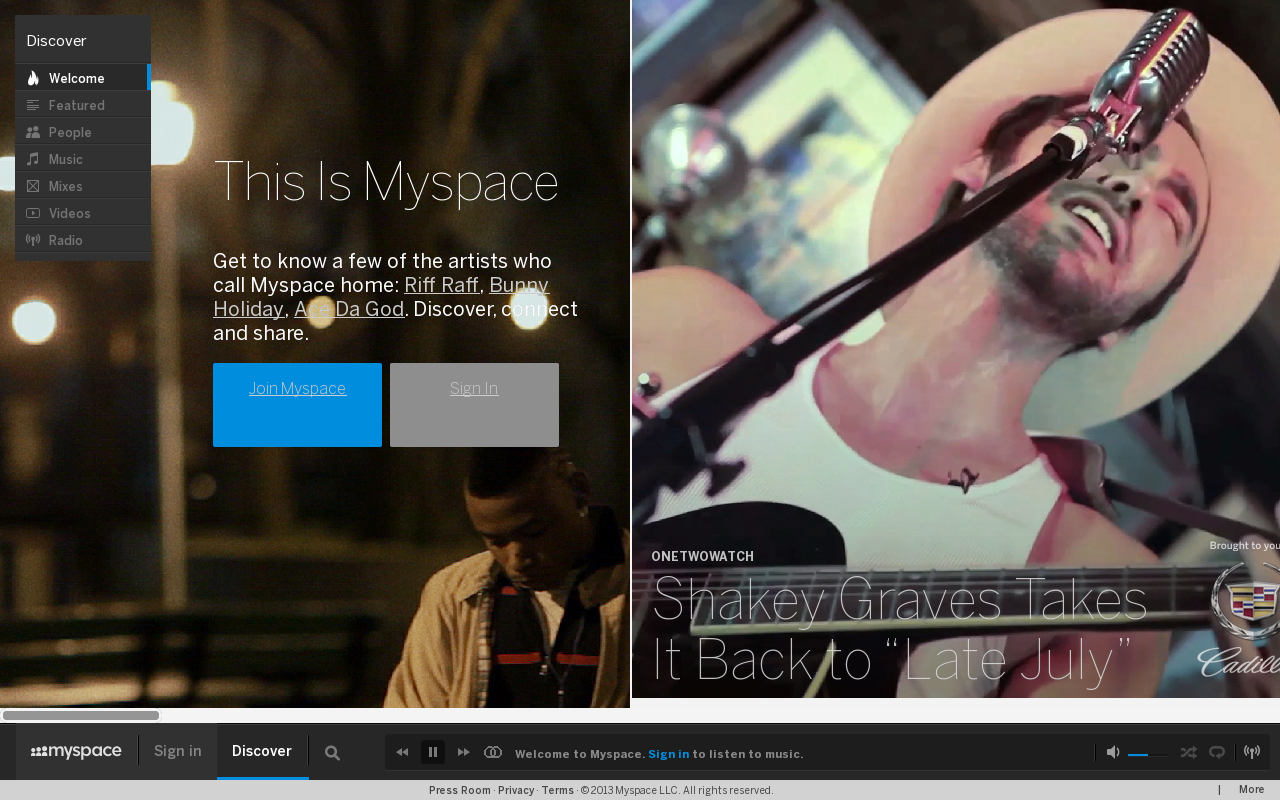Click the Join Myspace button

[297, 405]
